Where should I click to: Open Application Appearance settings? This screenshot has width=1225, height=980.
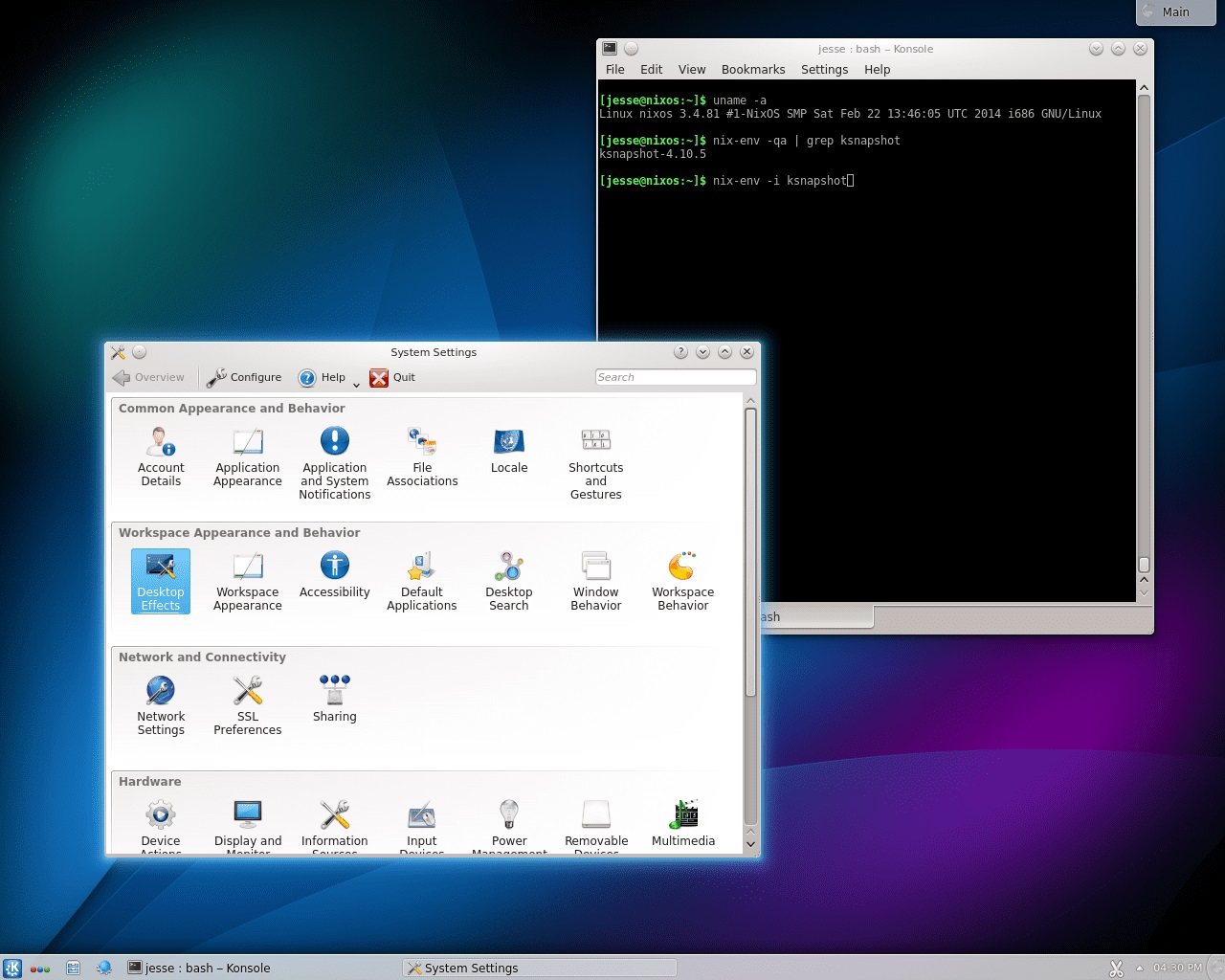[x=248, y=457]
